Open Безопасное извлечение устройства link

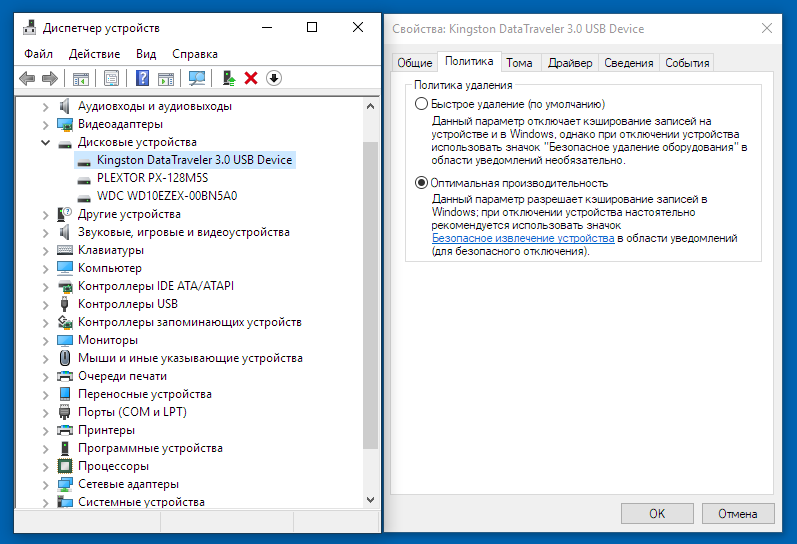point(523,238)
